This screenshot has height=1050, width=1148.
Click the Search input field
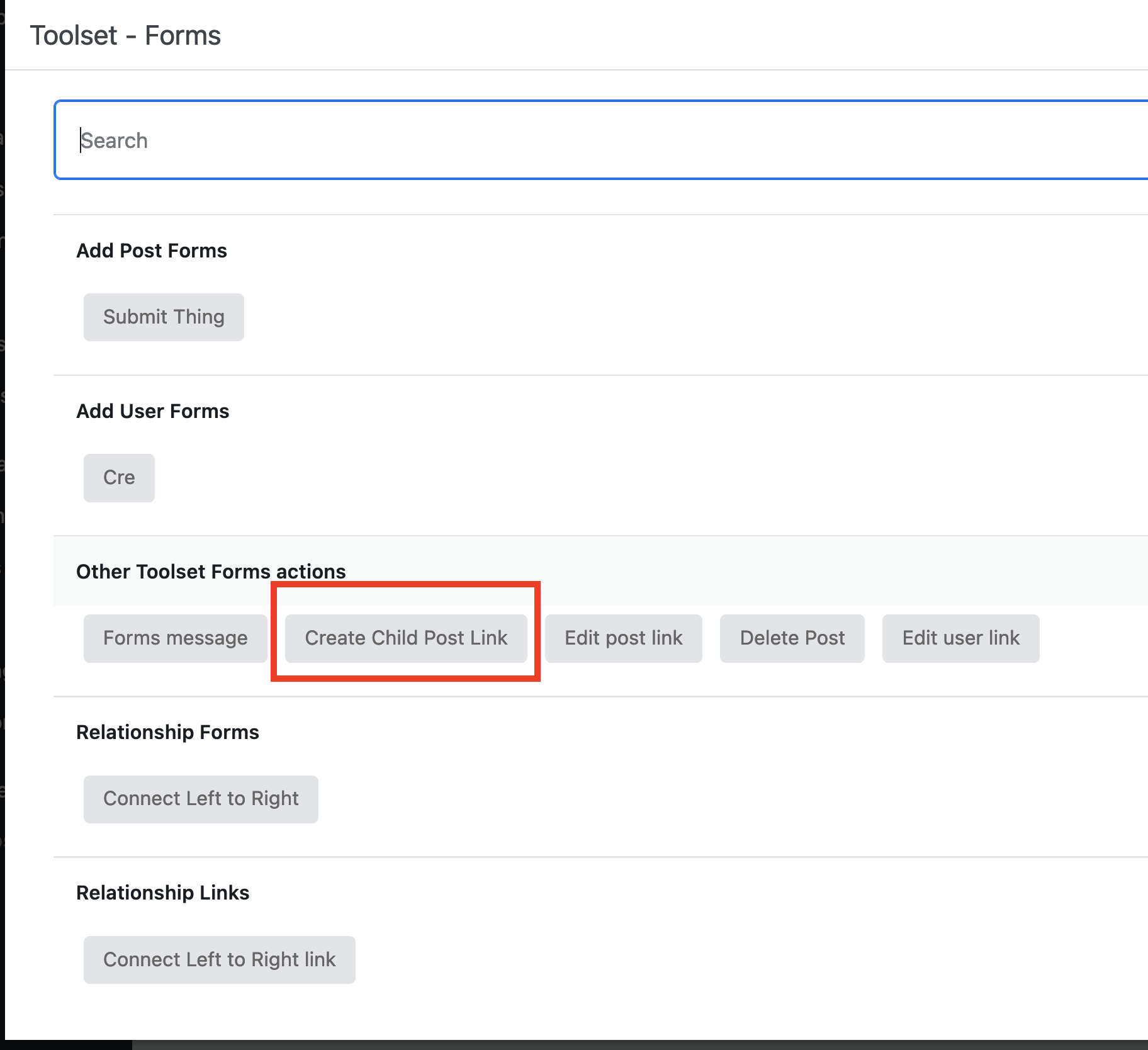pos(601,140)
